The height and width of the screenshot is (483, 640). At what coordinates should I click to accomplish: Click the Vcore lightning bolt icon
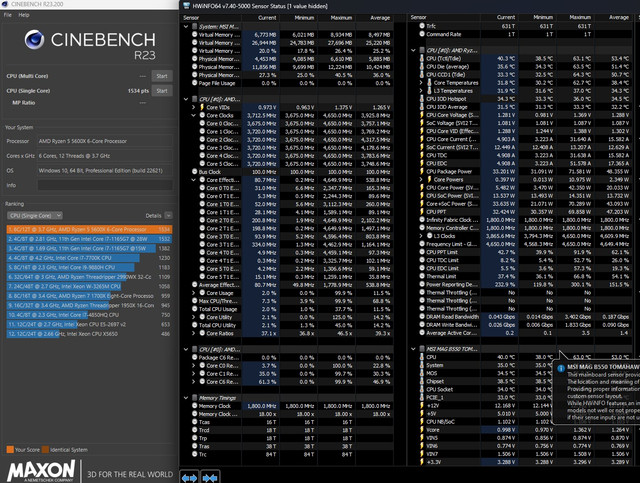point(422,430)
